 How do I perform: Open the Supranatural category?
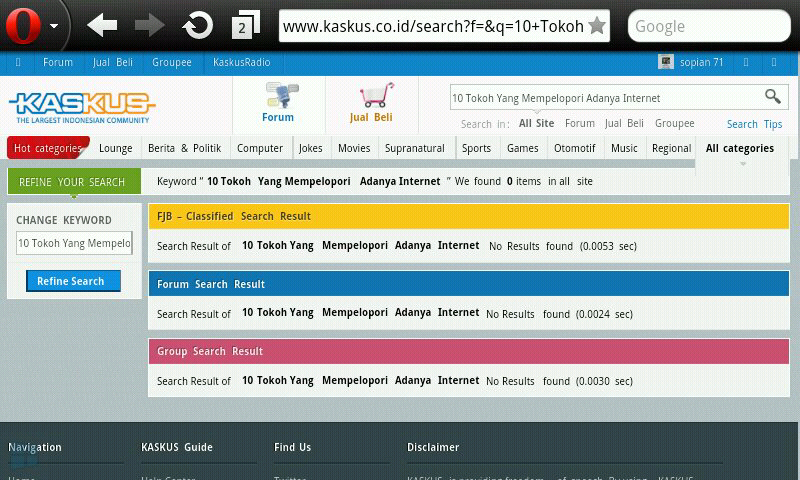(x=414, y=148)
